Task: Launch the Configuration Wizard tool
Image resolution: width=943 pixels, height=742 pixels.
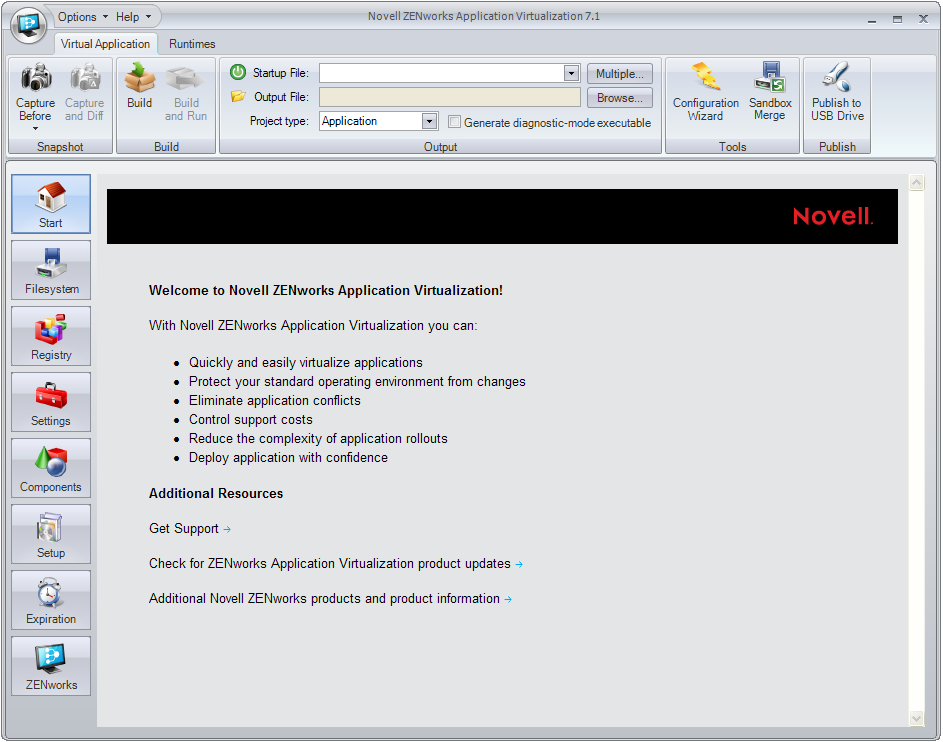Action: pyautogui.click(x=705, y=91)
